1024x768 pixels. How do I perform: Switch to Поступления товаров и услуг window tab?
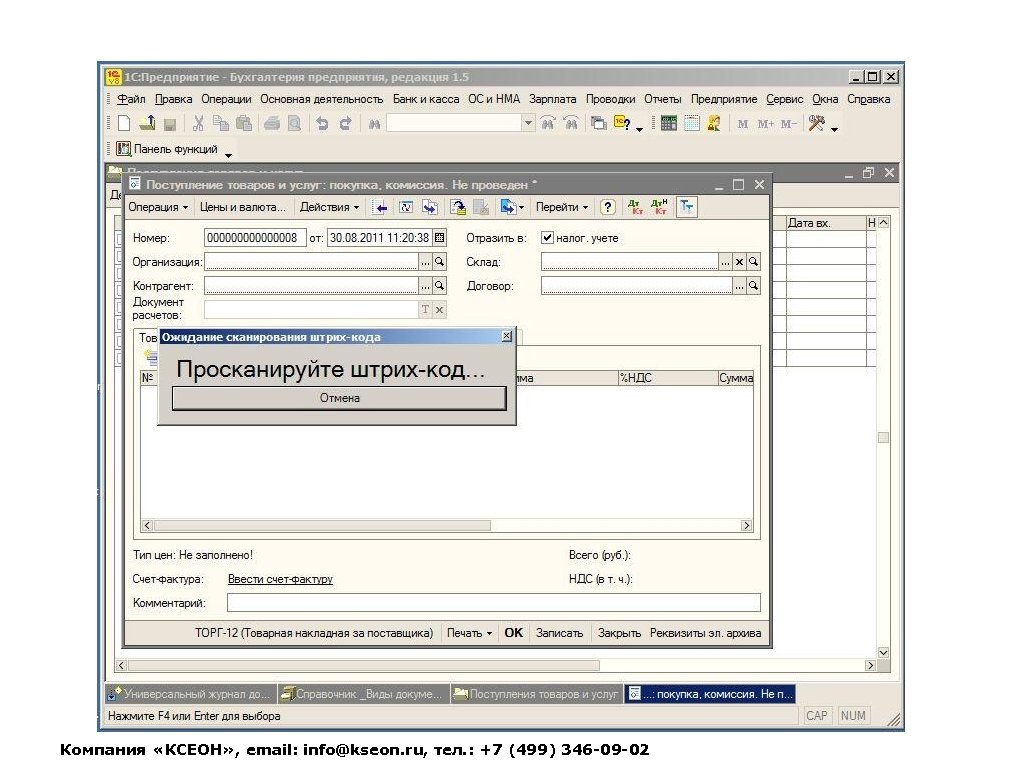point(536,694)
